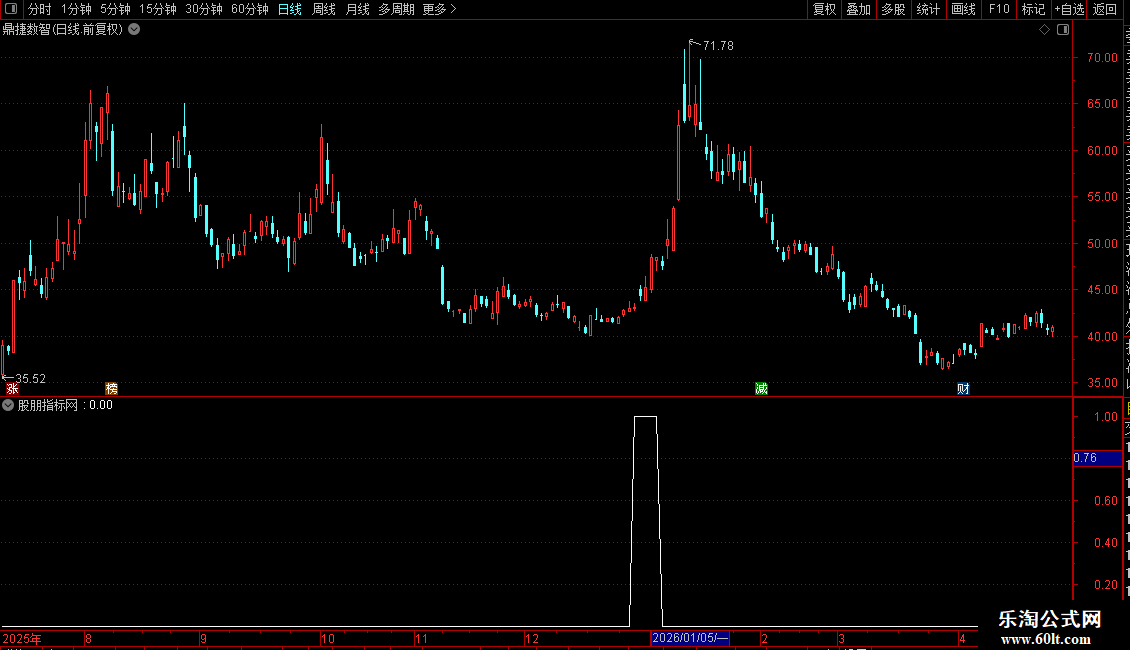Select the 月线 monthly period tab
The height and width of the screenshot is (650, 1130).
(x=357, y=9)
